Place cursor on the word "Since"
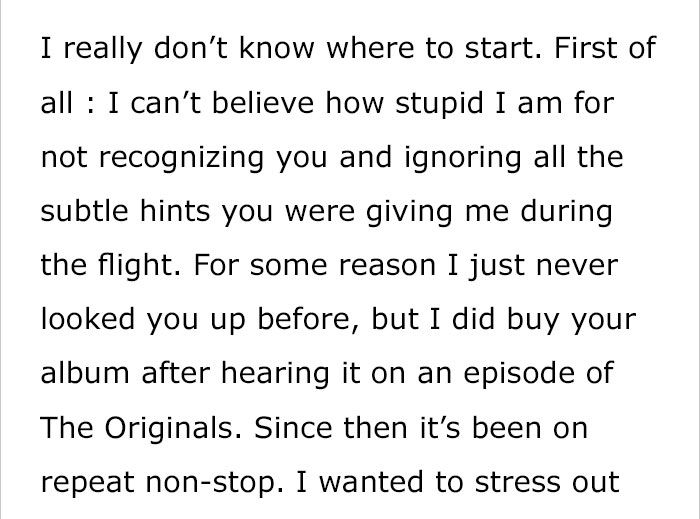The width and height of the screenshot is (700, 519). (x=293, y=428)
